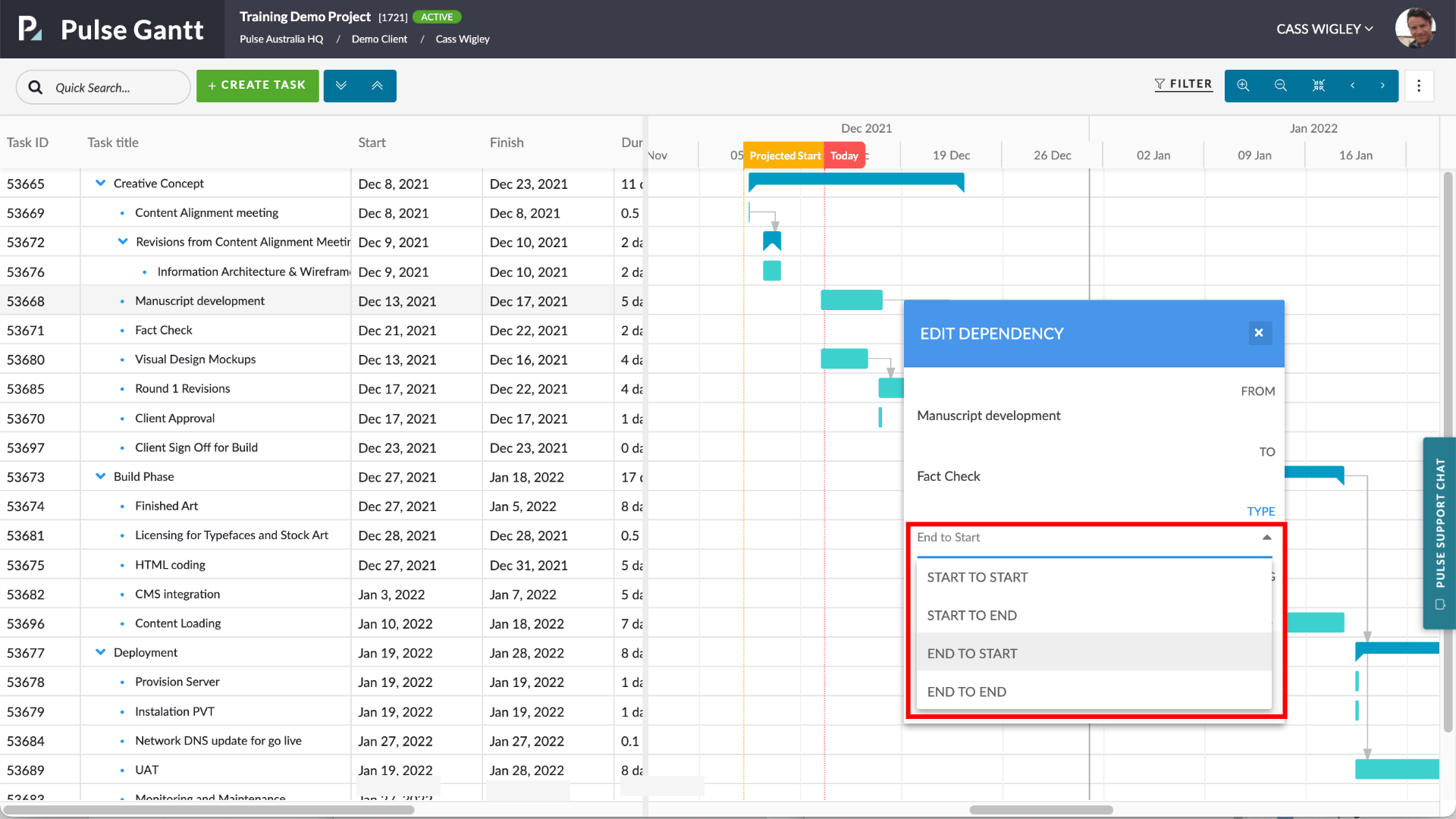The height and width of the screenshot is (819, 1456).
Task: Expand all tasks with double-down chevron
Action: pyautogui.click(x=341, y=86)
